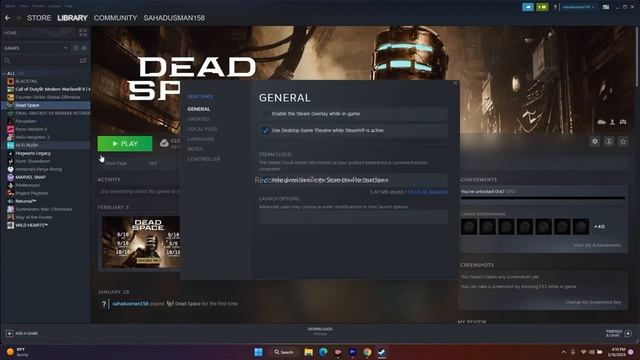This screenshot has width=640, height=360.
Task: Click the ready-to-play filter icon beside GAMES
Action: [84, 48]
